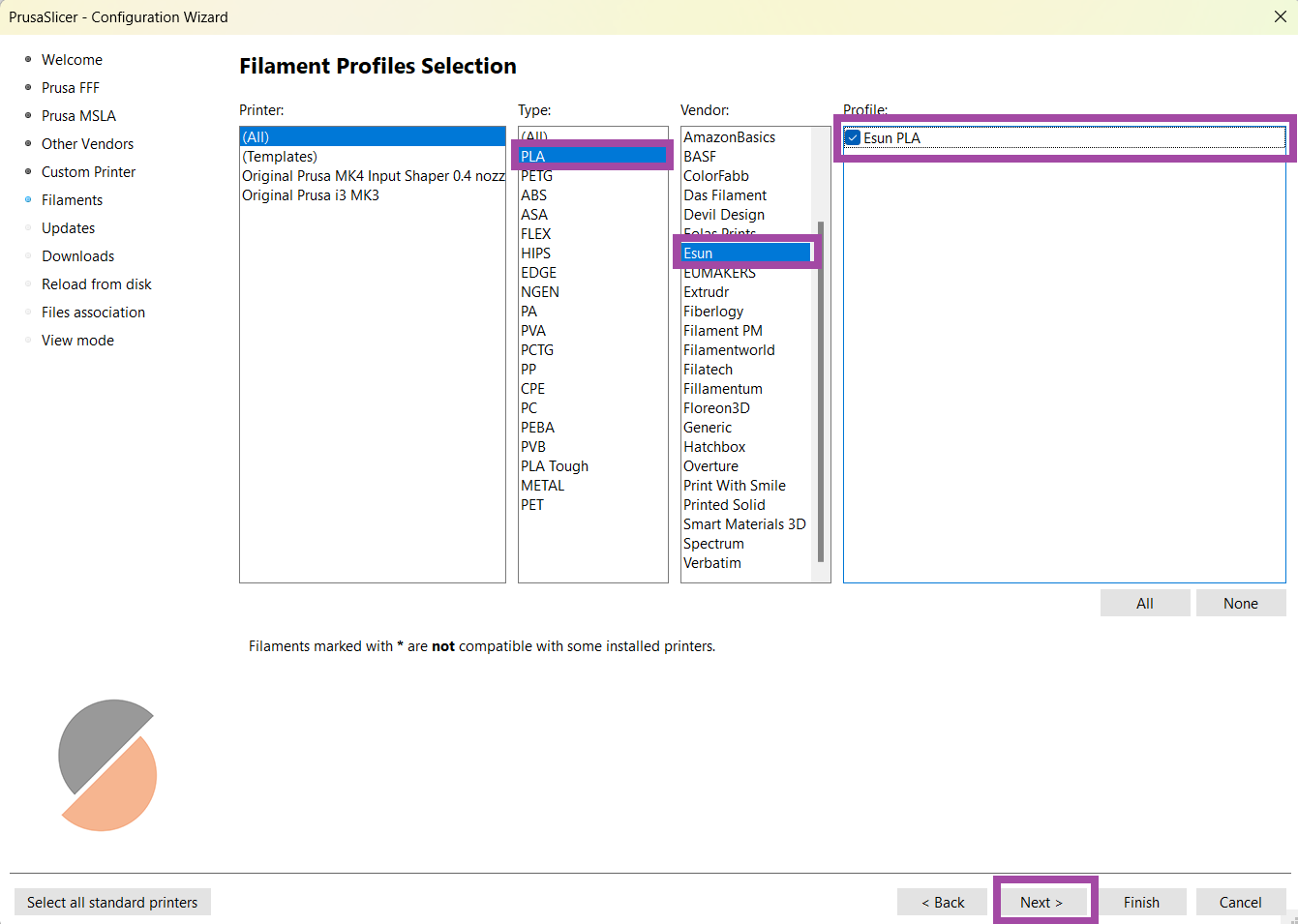
Task: Open the Prusa FFF wizard page
Action: [x=71, y=88]
